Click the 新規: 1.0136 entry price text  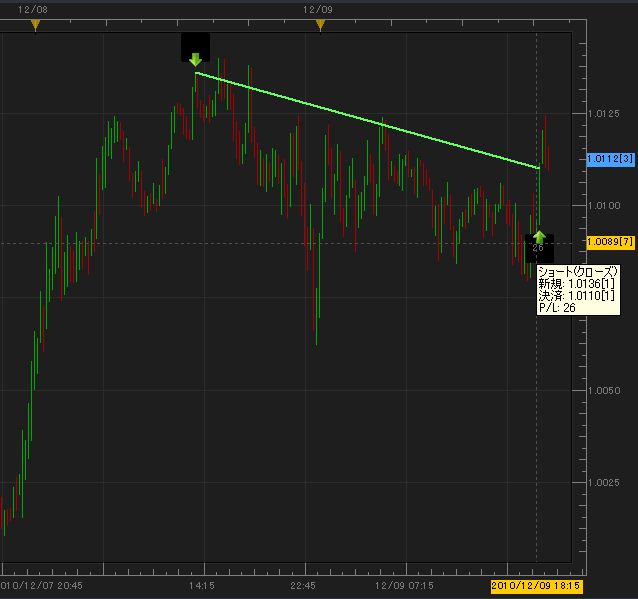[x=572, y=284]
